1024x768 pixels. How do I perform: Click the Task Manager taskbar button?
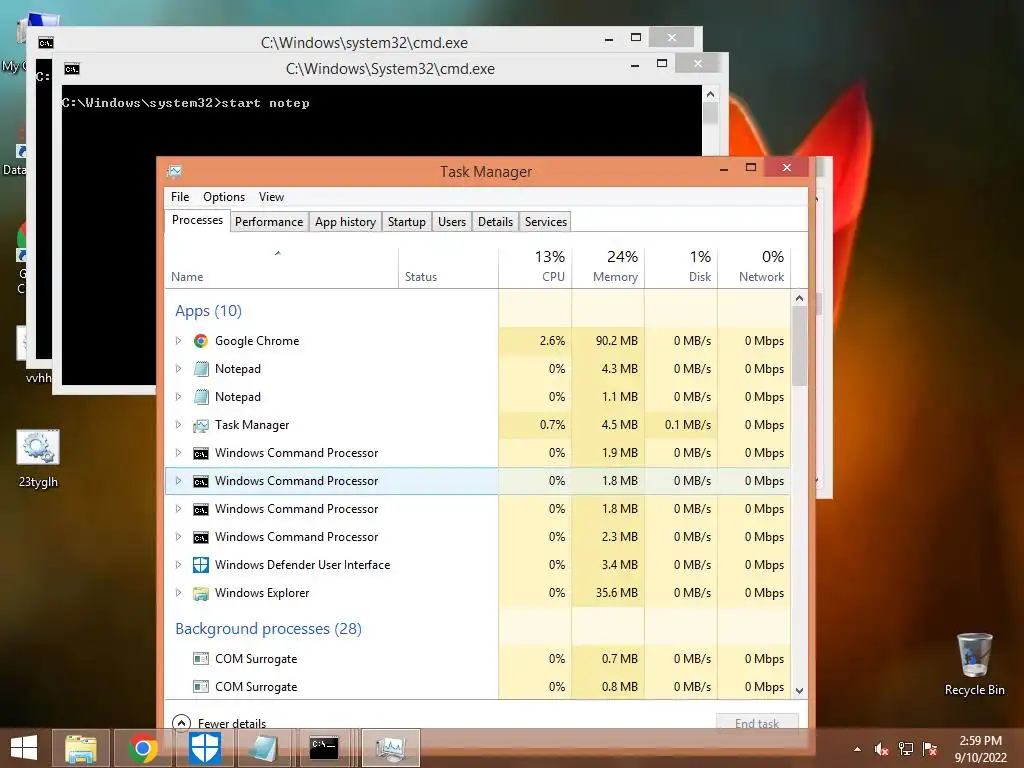click(x=391, y=748)
